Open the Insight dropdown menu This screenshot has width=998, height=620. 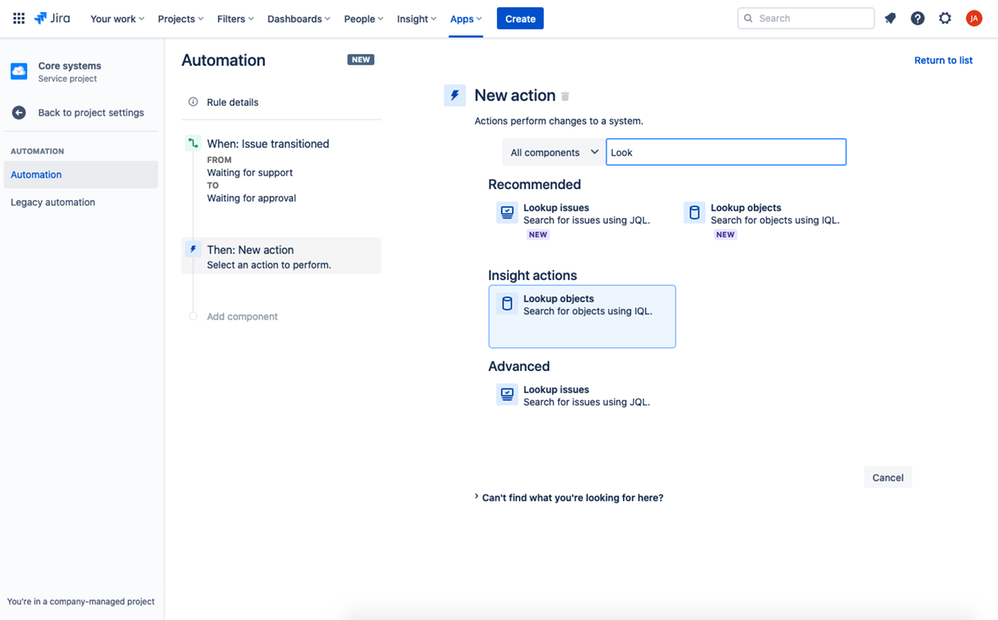click(x=416, y=19)
